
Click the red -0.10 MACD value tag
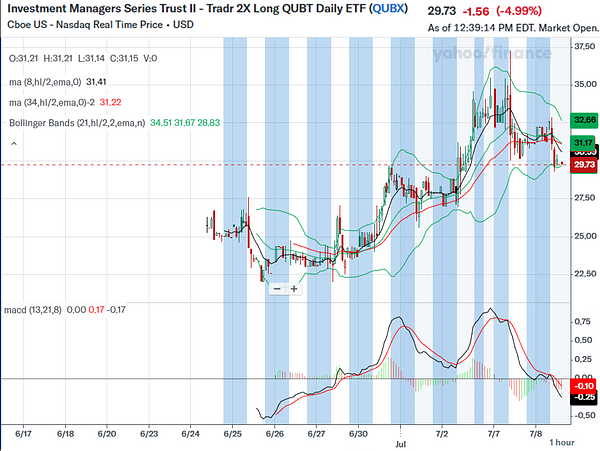584,386
